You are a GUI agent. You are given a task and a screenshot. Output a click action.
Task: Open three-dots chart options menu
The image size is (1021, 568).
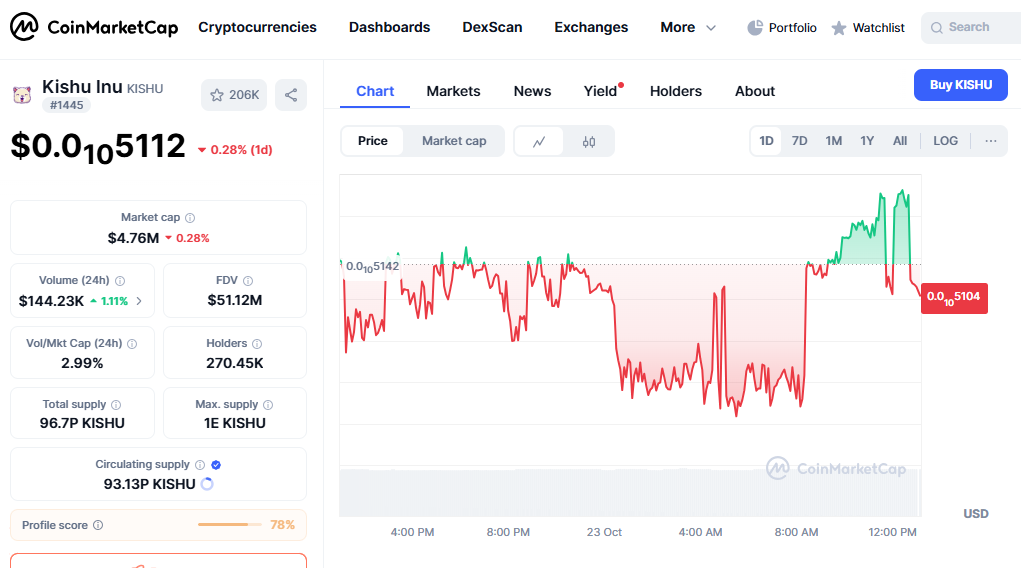point(990,141)
